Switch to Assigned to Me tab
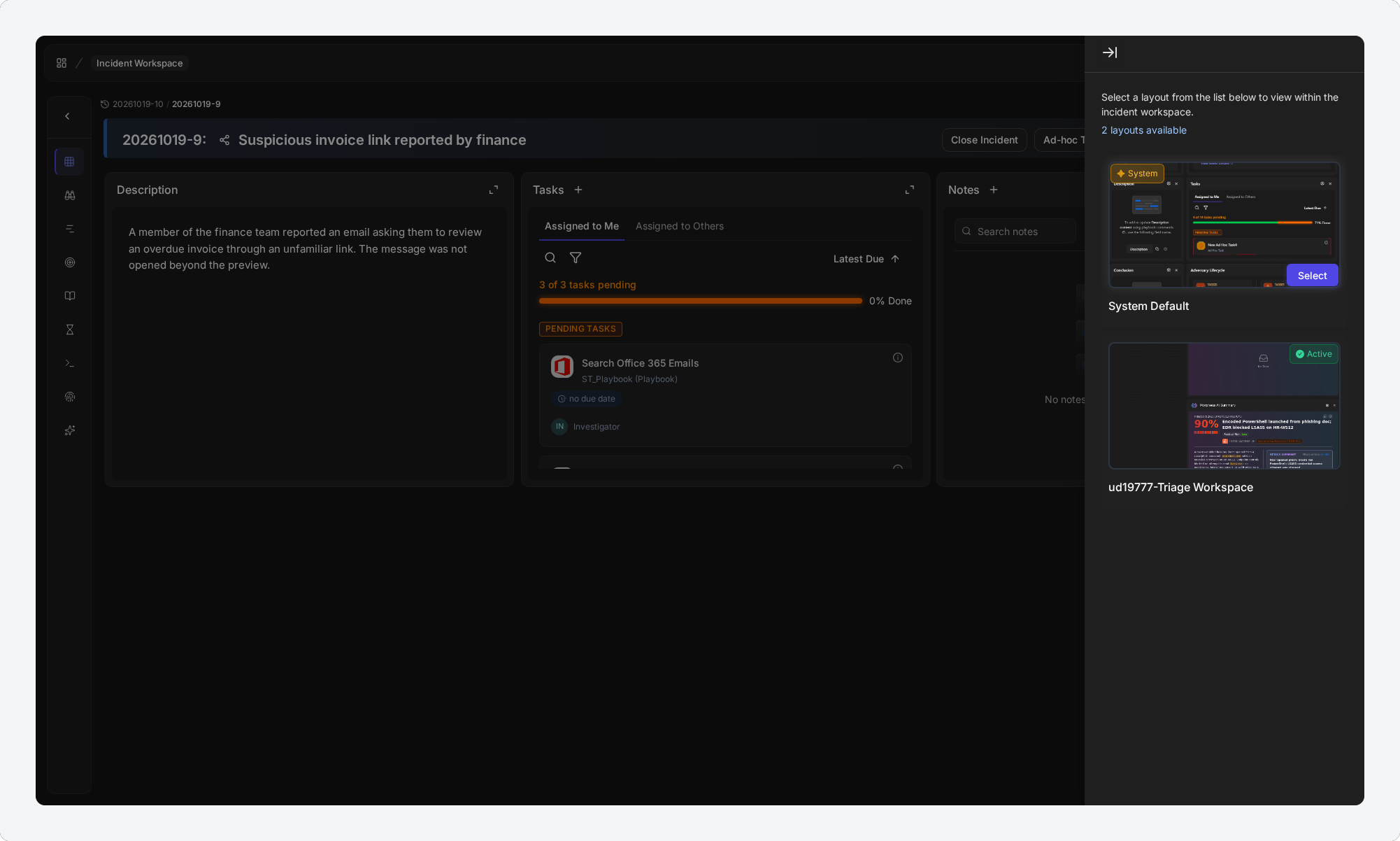1400x841 pixels. pos(582,226)
